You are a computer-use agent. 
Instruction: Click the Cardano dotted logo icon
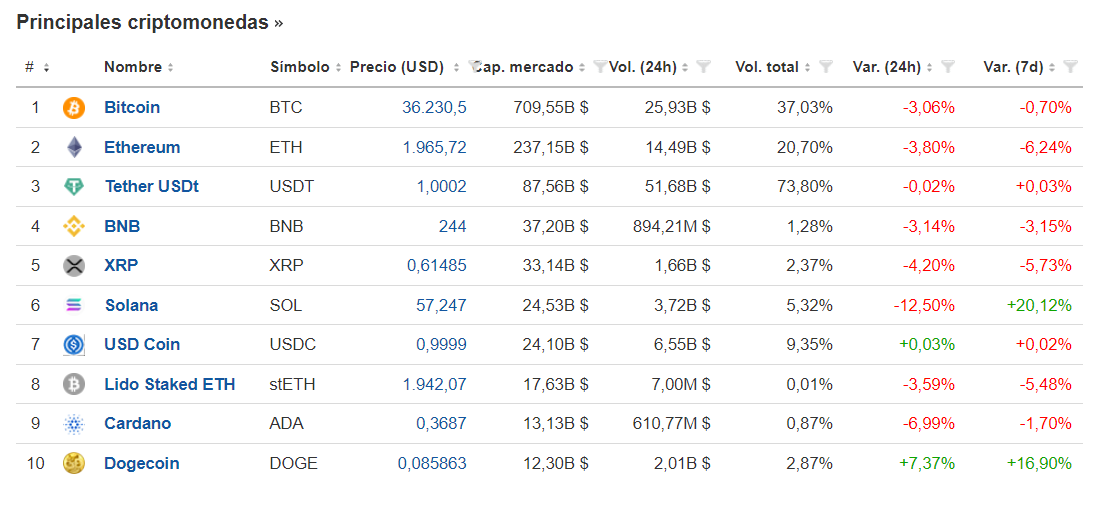pyautogui.click(x=74, y=424)
